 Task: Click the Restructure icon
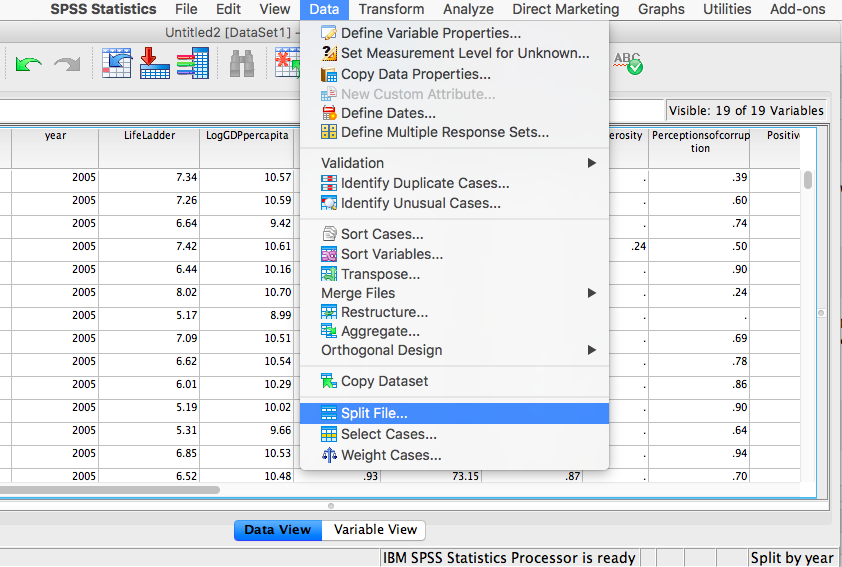click(x=329, y=312)
